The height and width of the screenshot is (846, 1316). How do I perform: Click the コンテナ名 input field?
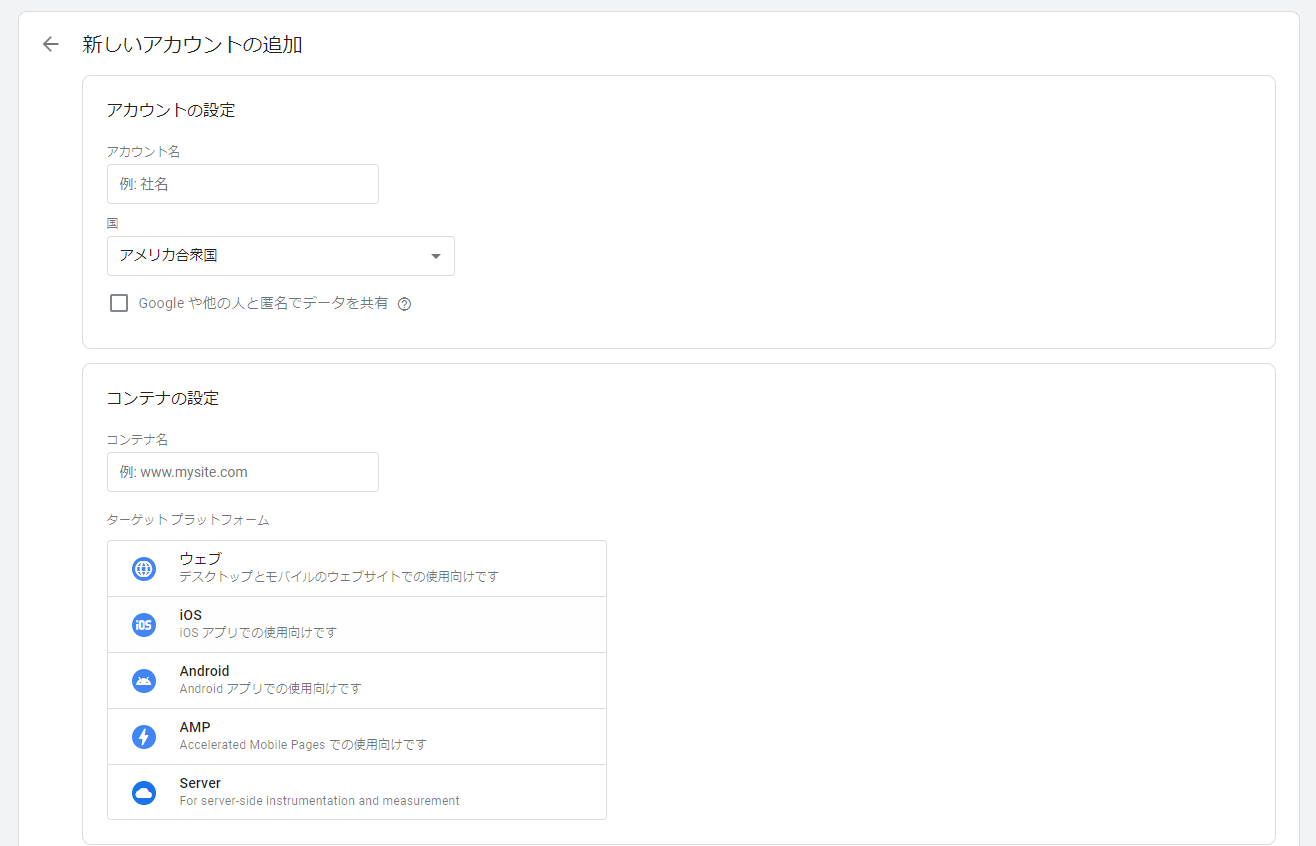point(243,472)
